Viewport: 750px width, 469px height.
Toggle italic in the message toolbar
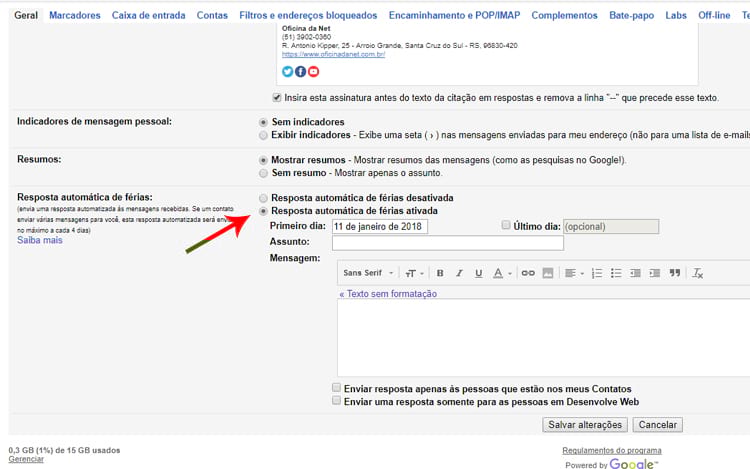click(459, 273)
